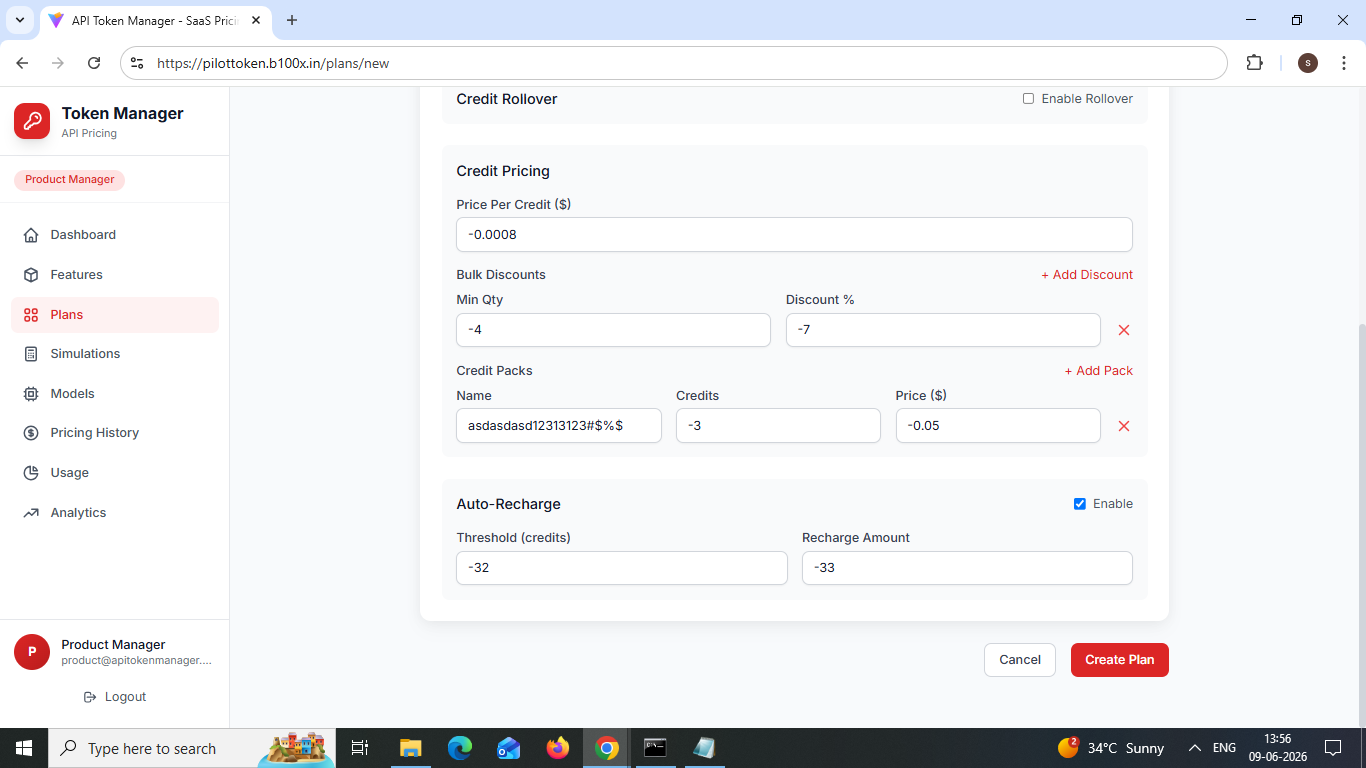1366x768 pixels.
Task: Click the credit pack Name field
Action: [x=559, y=426]
